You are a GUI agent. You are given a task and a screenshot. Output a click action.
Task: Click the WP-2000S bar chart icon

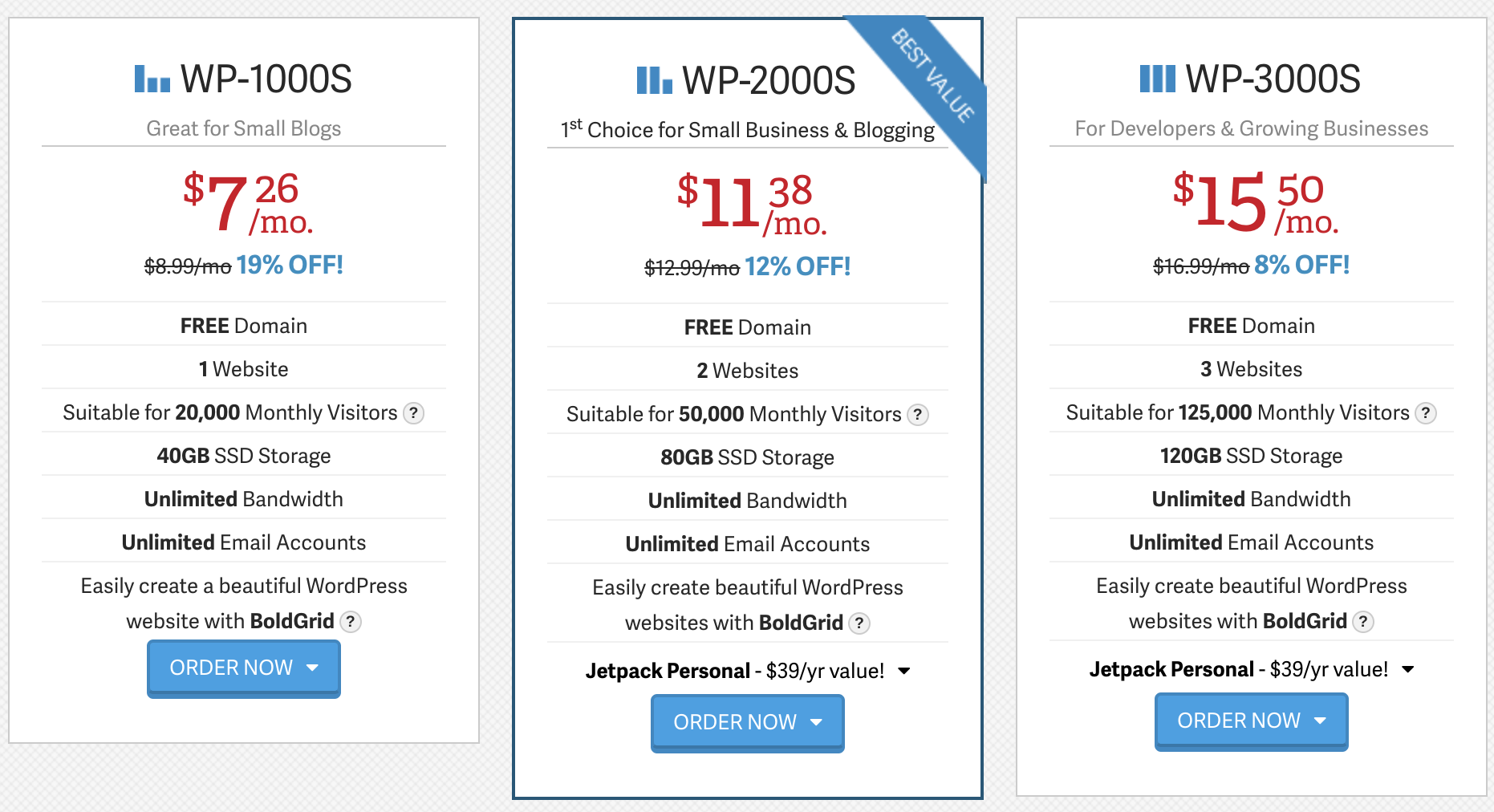tap(654, 81)
